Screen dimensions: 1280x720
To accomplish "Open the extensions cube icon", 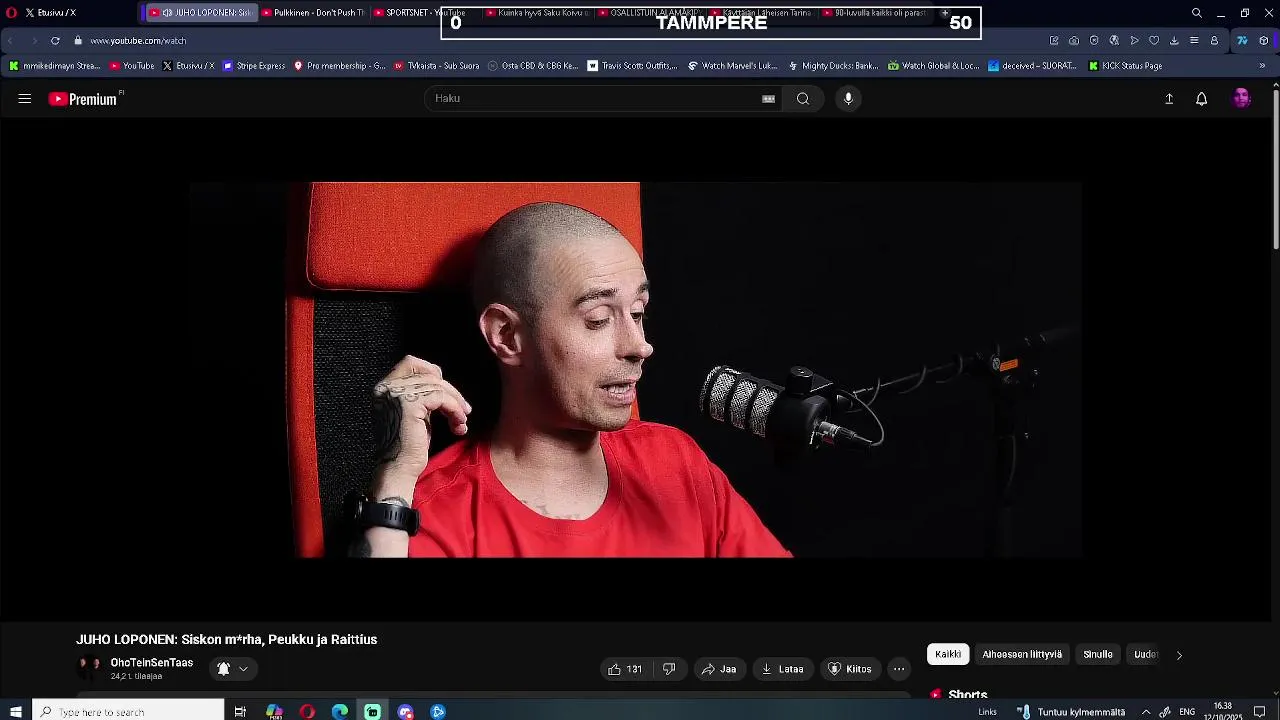I will [1264, 41].
